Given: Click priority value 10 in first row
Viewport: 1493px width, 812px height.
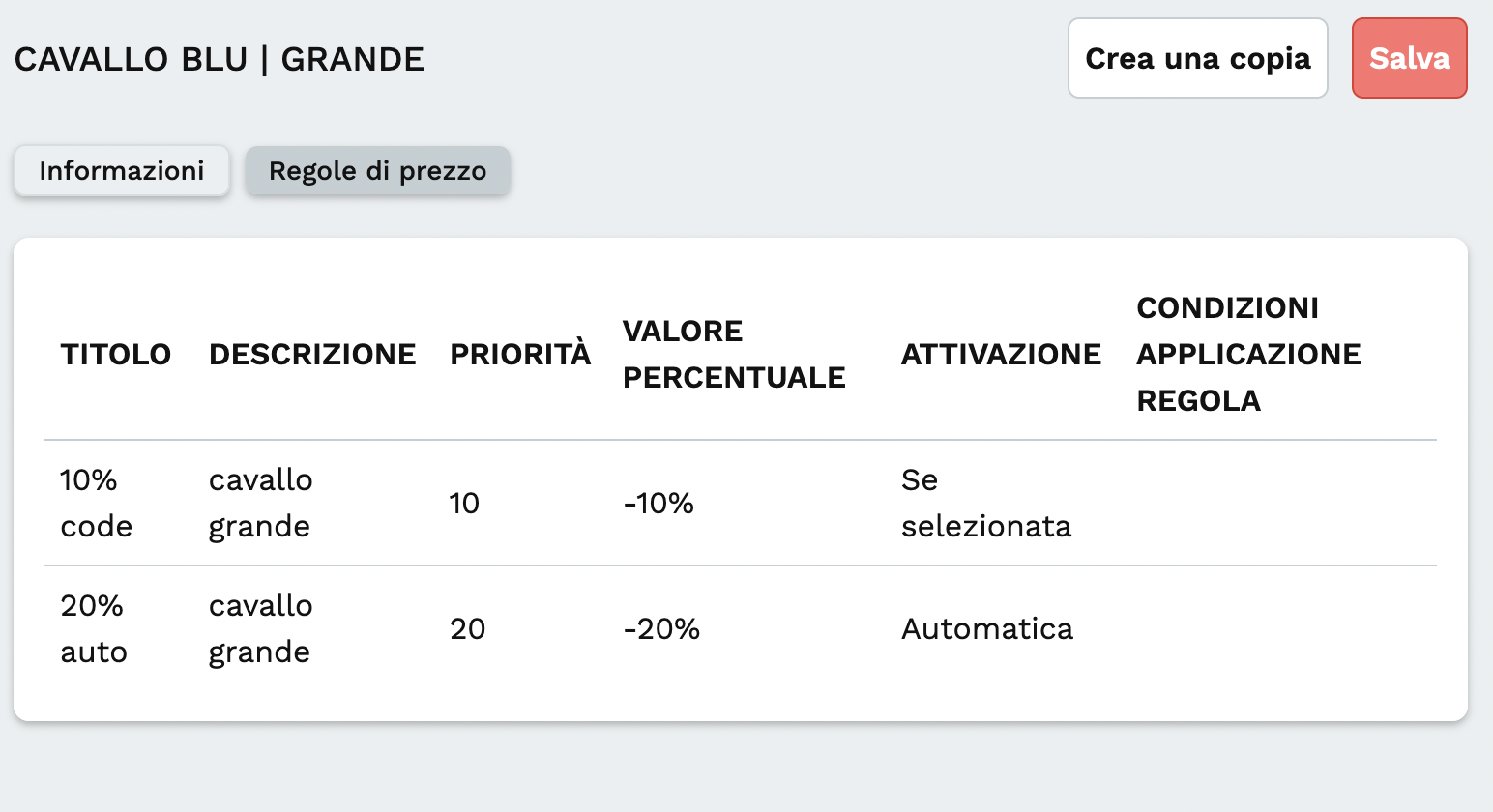Looking at the screenshot, I should 464,503.
